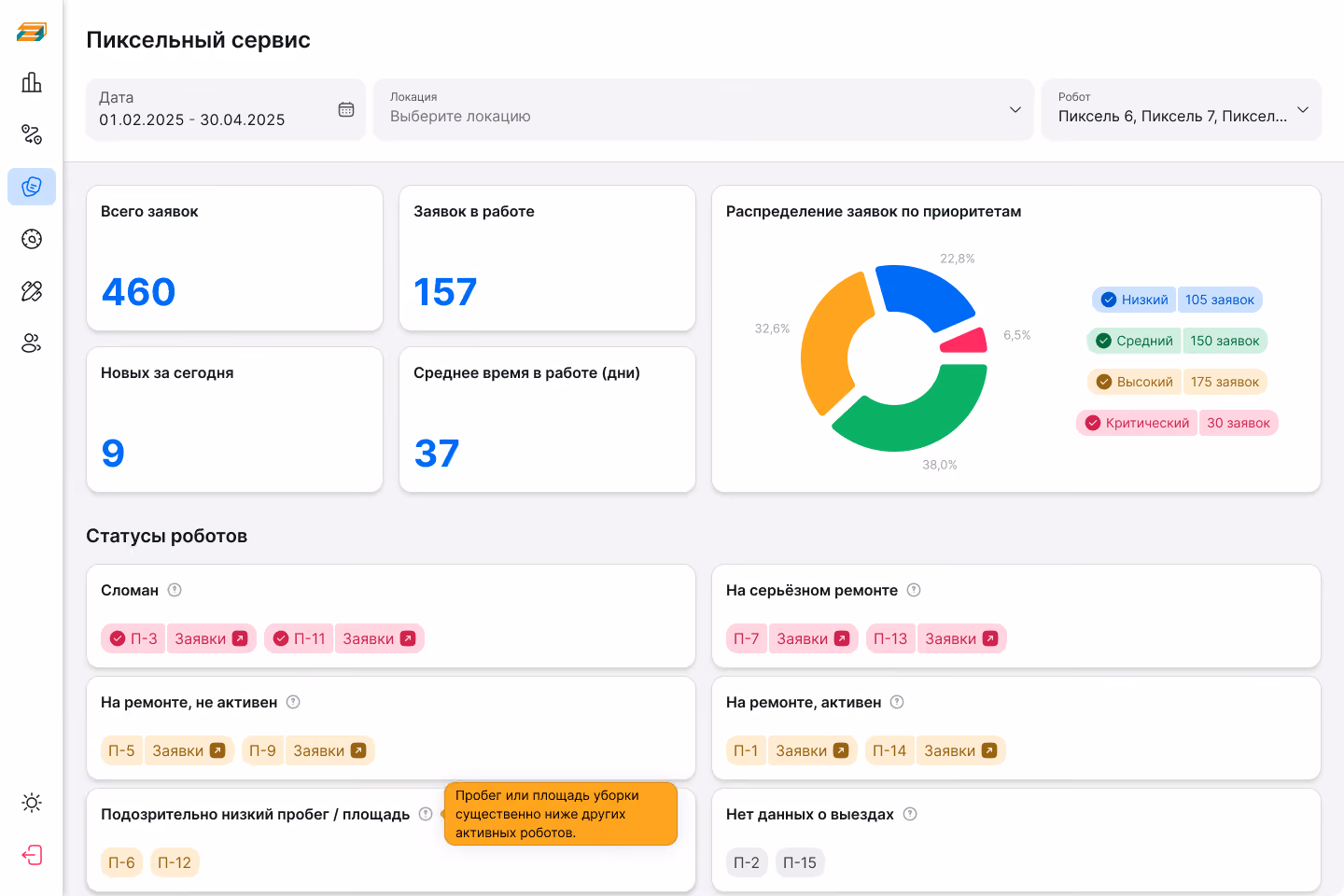
Task: Click the Всего заявок value 460
Action: (x=138, y=292)
